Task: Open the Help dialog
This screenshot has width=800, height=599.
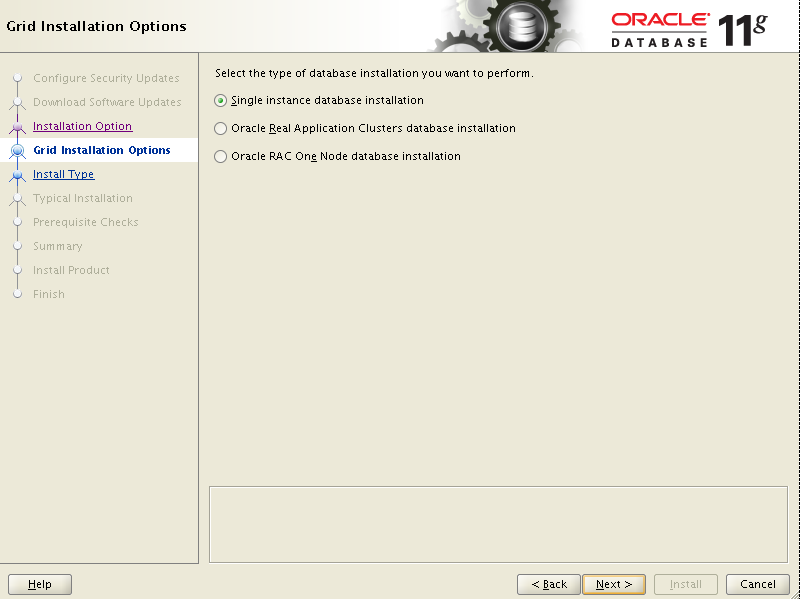Action: (39, 584)
